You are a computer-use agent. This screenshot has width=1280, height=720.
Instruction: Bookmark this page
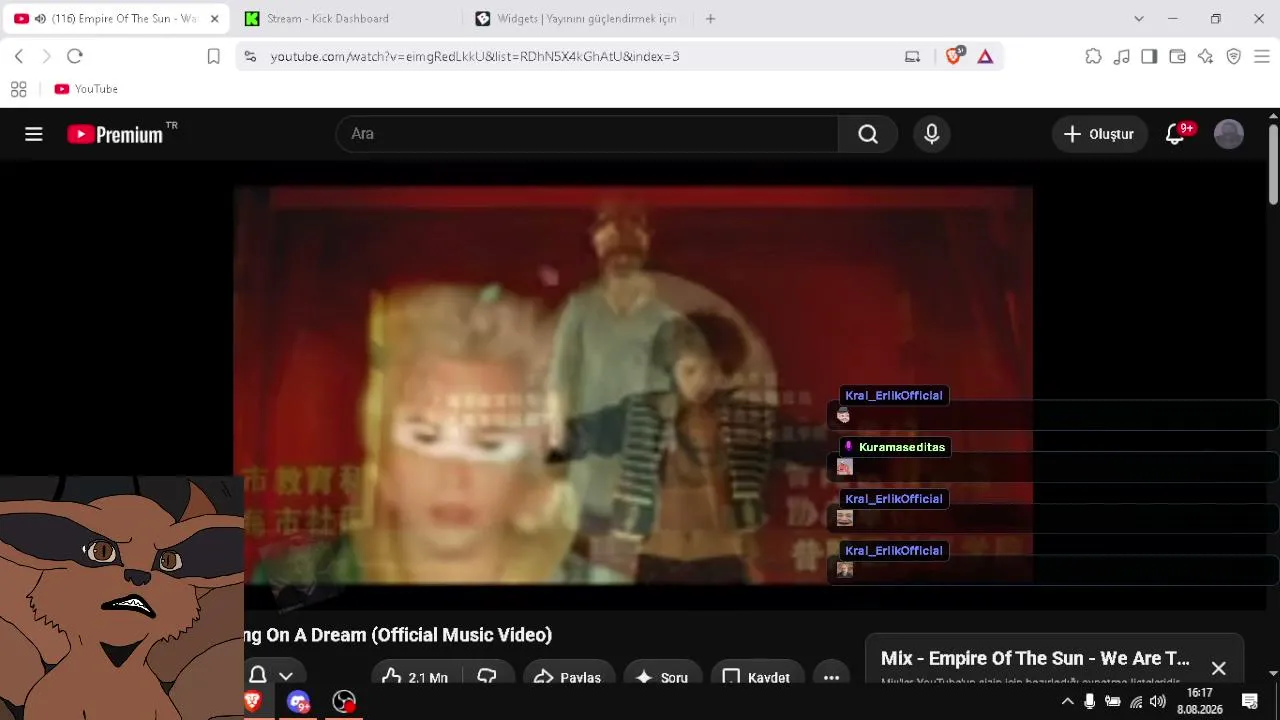coord(213,56)
